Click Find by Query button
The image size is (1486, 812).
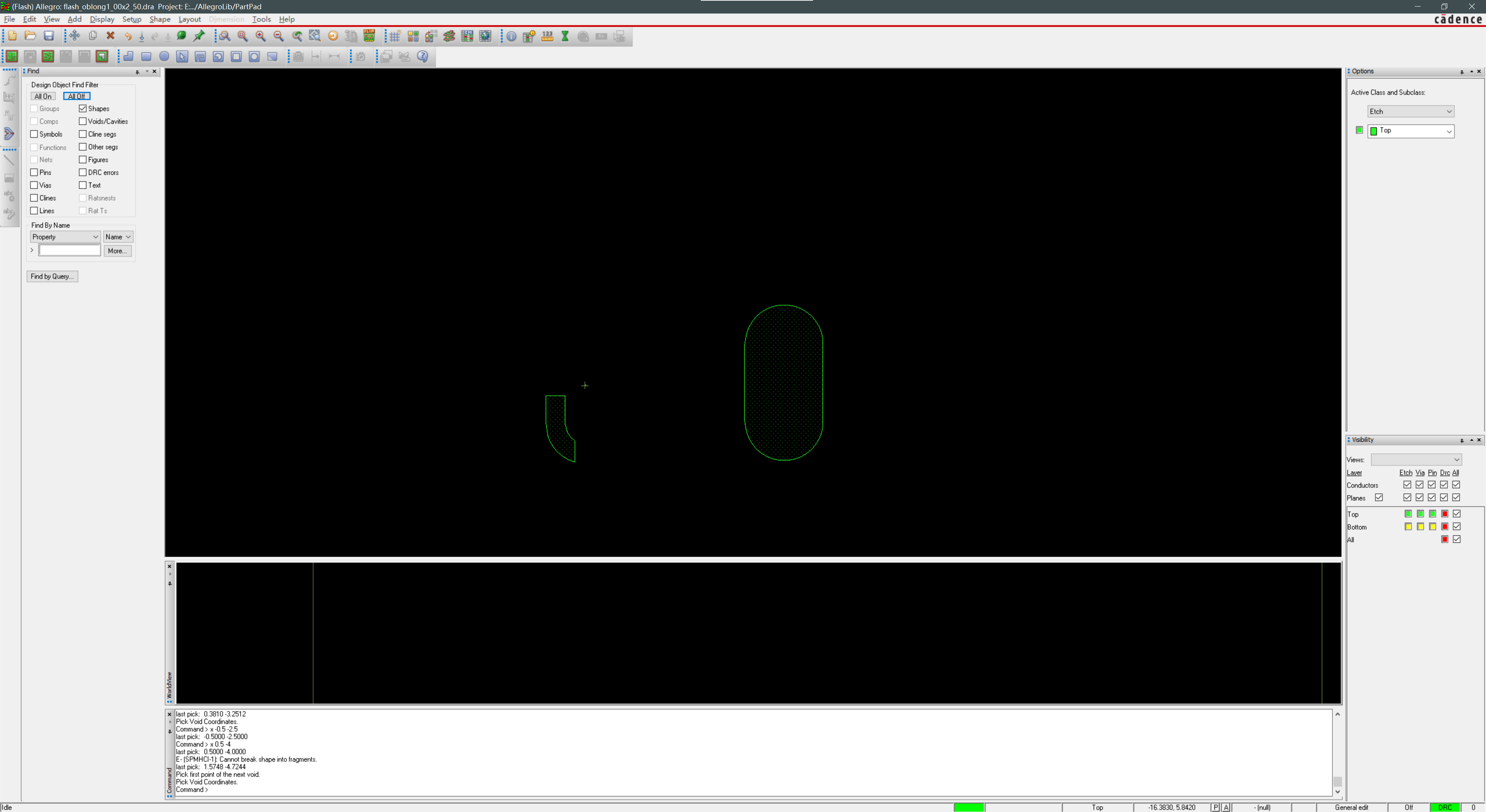52,276
